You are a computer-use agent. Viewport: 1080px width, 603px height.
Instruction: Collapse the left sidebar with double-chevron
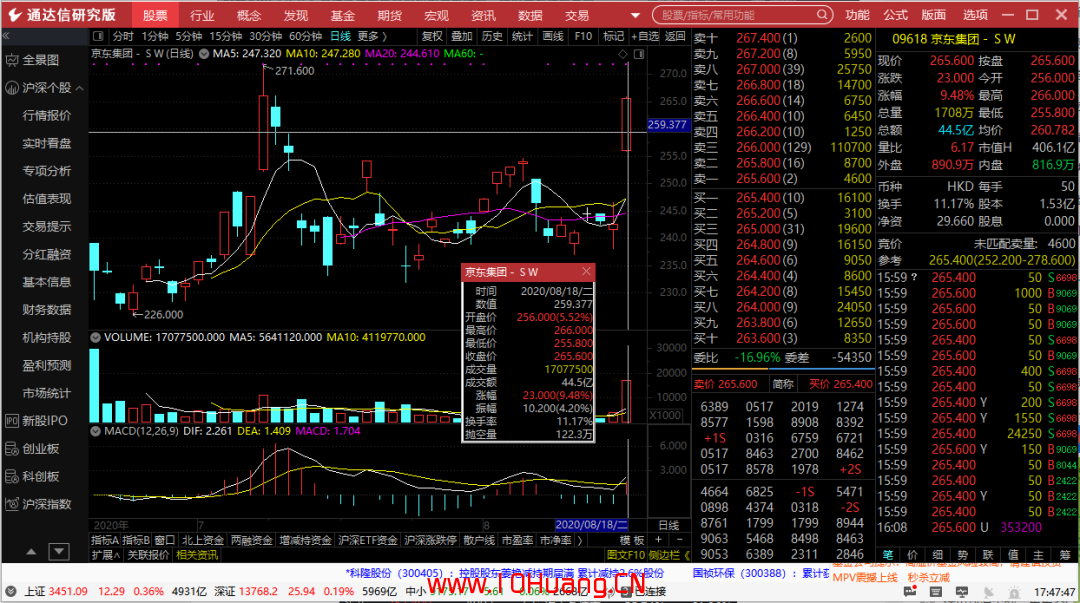6,36
